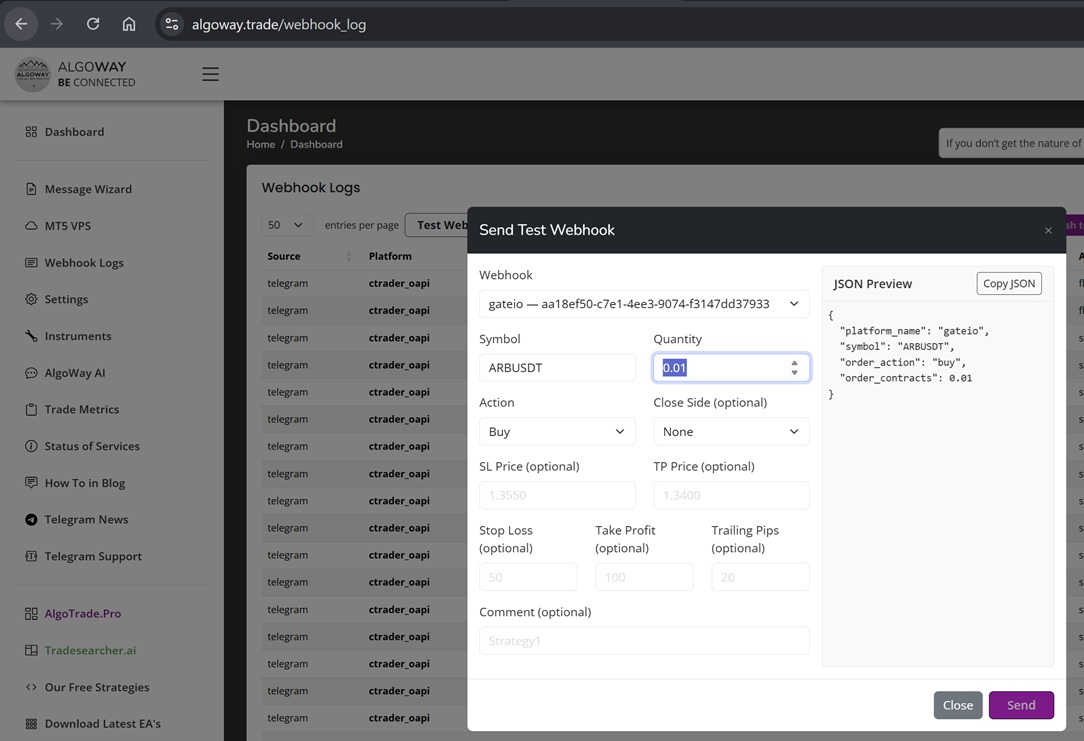
Task: Click the browser forward arrow
Action: point(57,24)
